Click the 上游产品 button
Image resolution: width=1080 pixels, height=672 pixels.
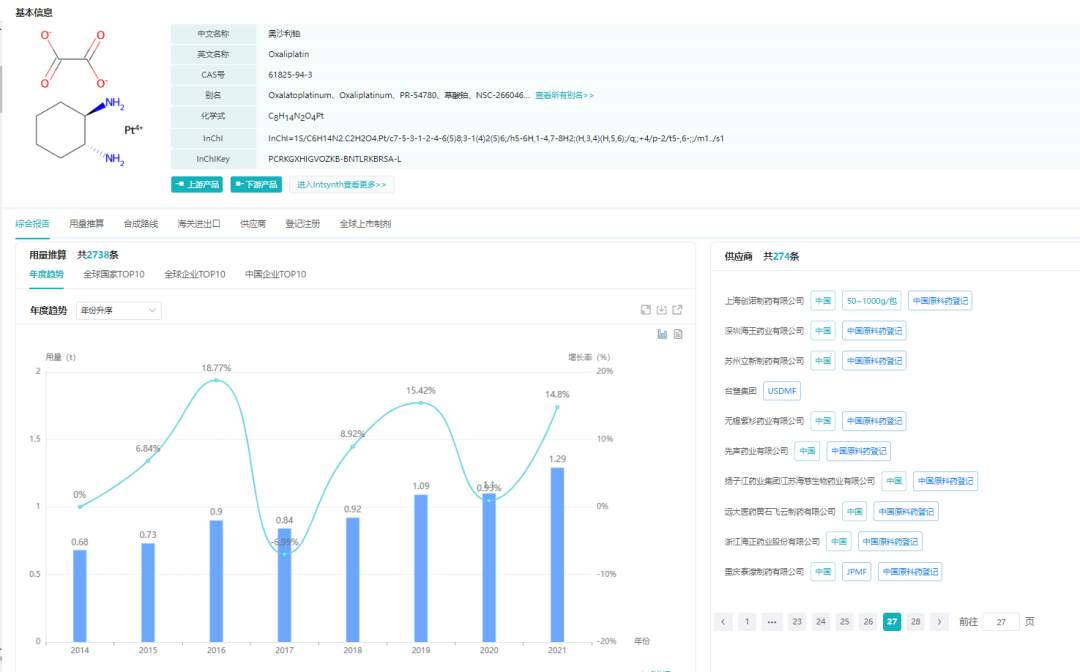[197, 184]
